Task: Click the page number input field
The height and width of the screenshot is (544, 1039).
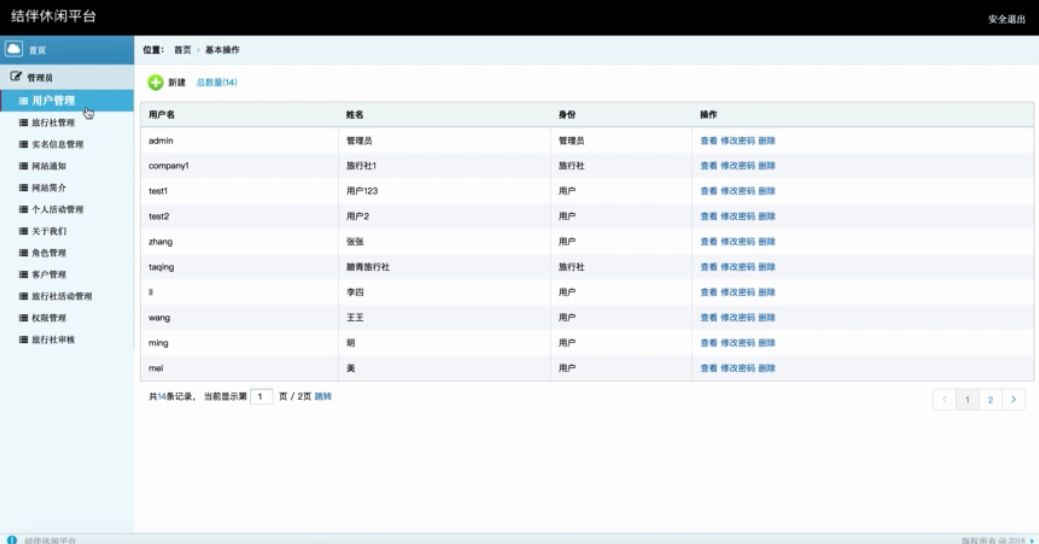Action: click(261, 396)
